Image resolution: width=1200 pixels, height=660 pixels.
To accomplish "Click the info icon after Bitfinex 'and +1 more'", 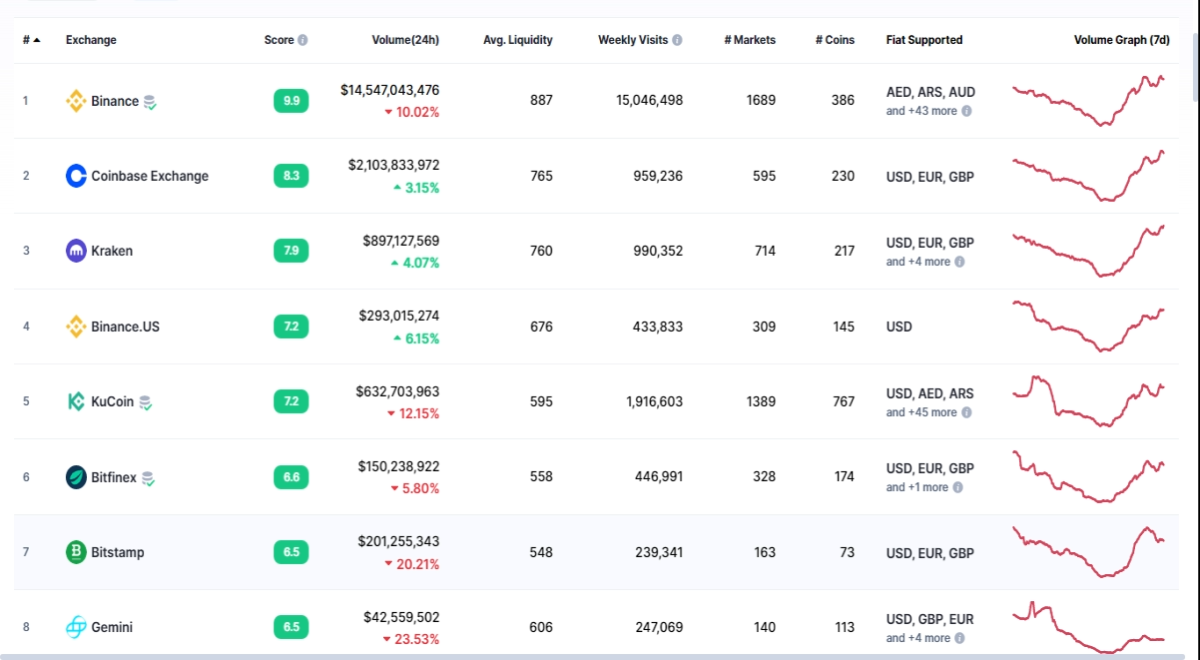I will 957,487.
